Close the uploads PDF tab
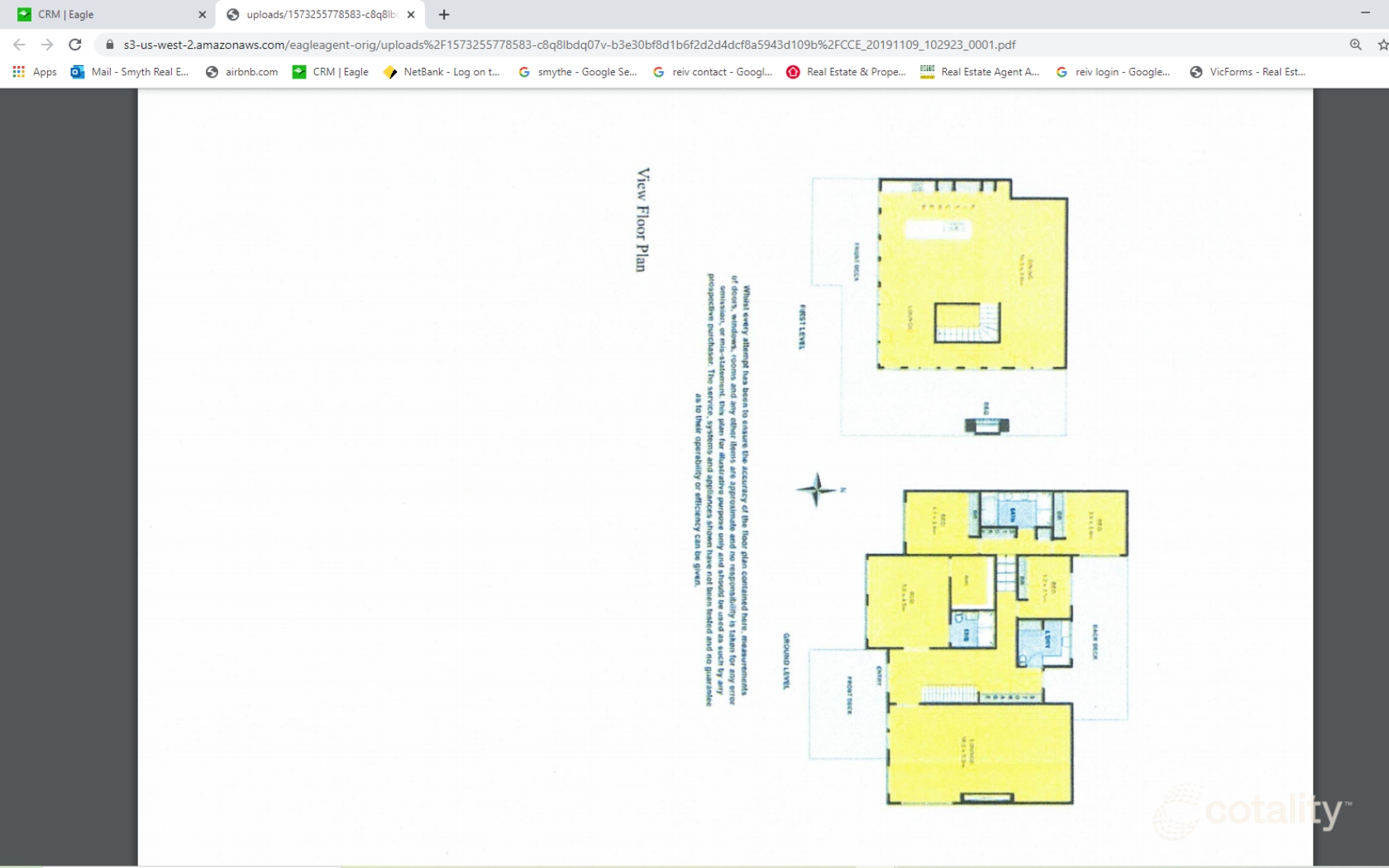Viewport: 1389px width, 868px height. click(411, 14)
